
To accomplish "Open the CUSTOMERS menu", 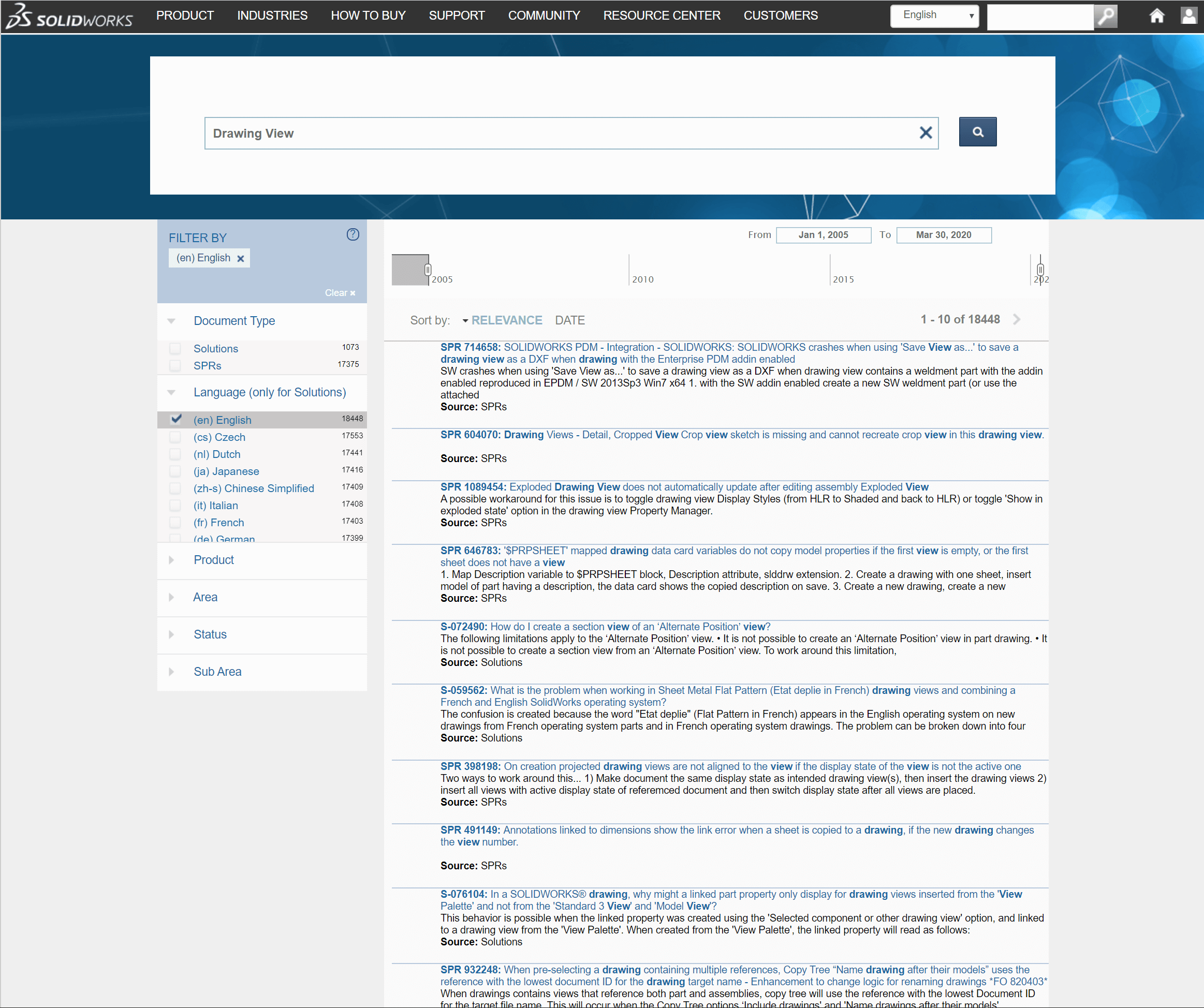I will [x=781, y=16].
